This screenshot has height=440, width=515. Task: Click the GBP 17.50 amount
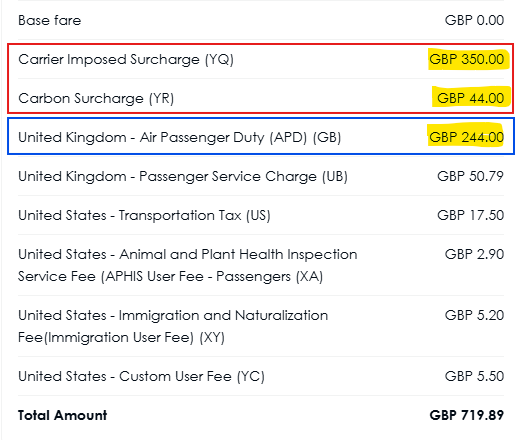pyautogui.click(x=471, y=215)
